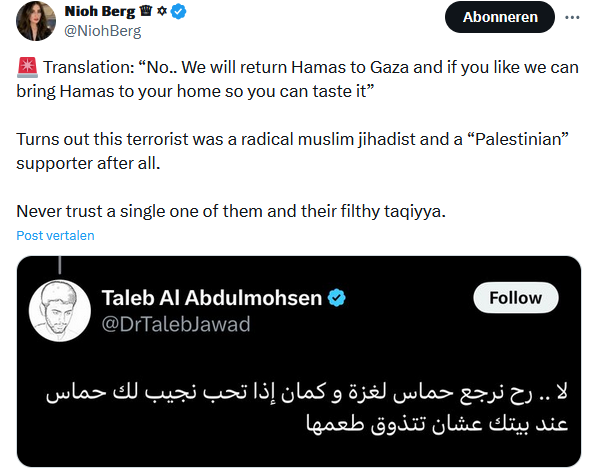This screenshot has height=474, width=591.
Task: Click the 'Never trust' sentence in post
Action: click(231, 211)
